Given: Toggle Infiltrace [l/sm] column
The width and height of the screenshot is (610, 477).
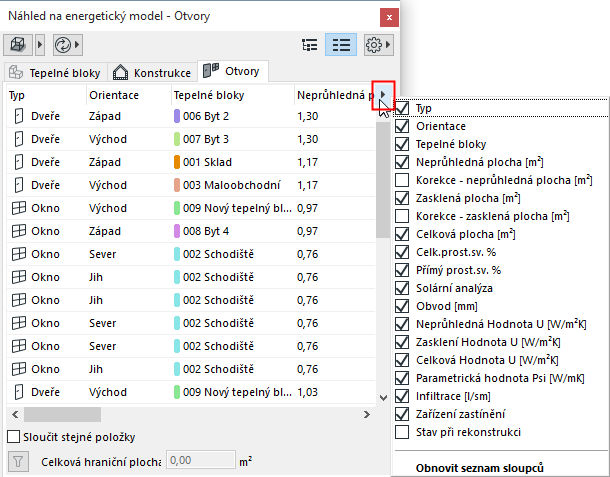Looking at the screenshot, I should click(x=402, y=396).
